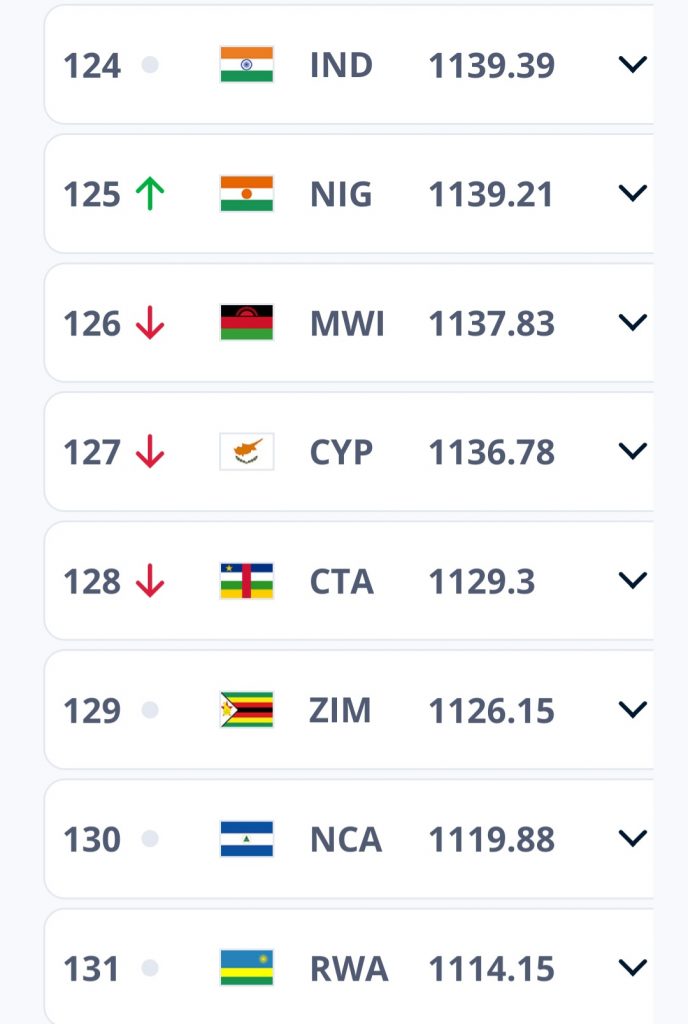Click the Nicaragua flag icon
This screenshot has width=688, height=1024.
pos(247,839)
